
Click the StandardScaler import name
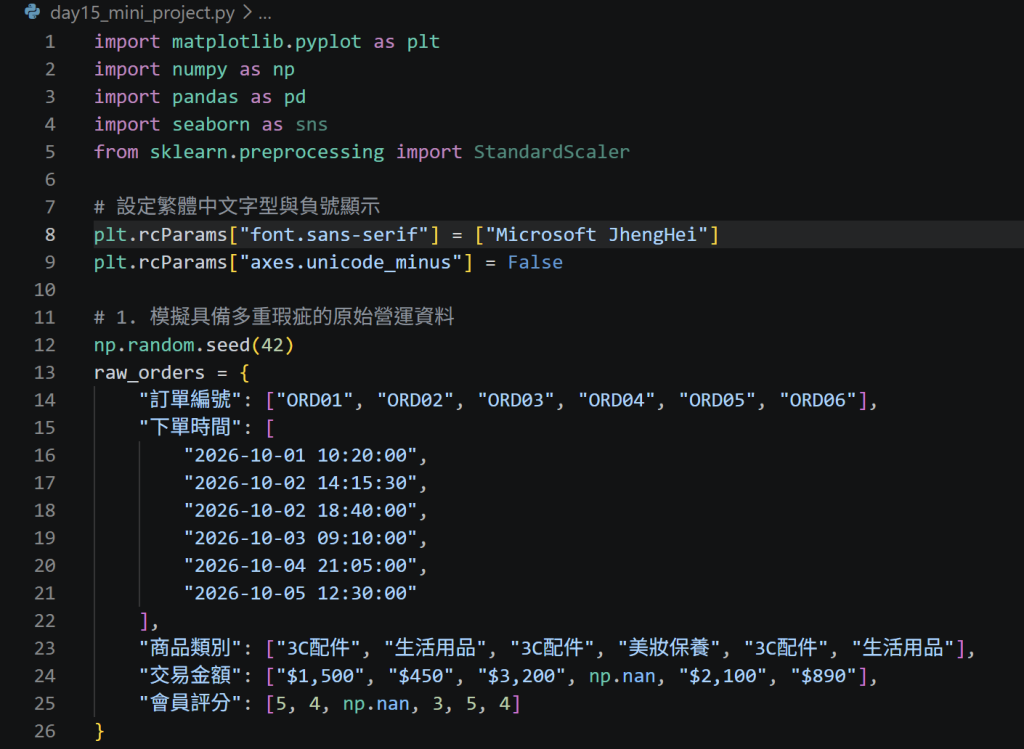[x=551, y=152]
